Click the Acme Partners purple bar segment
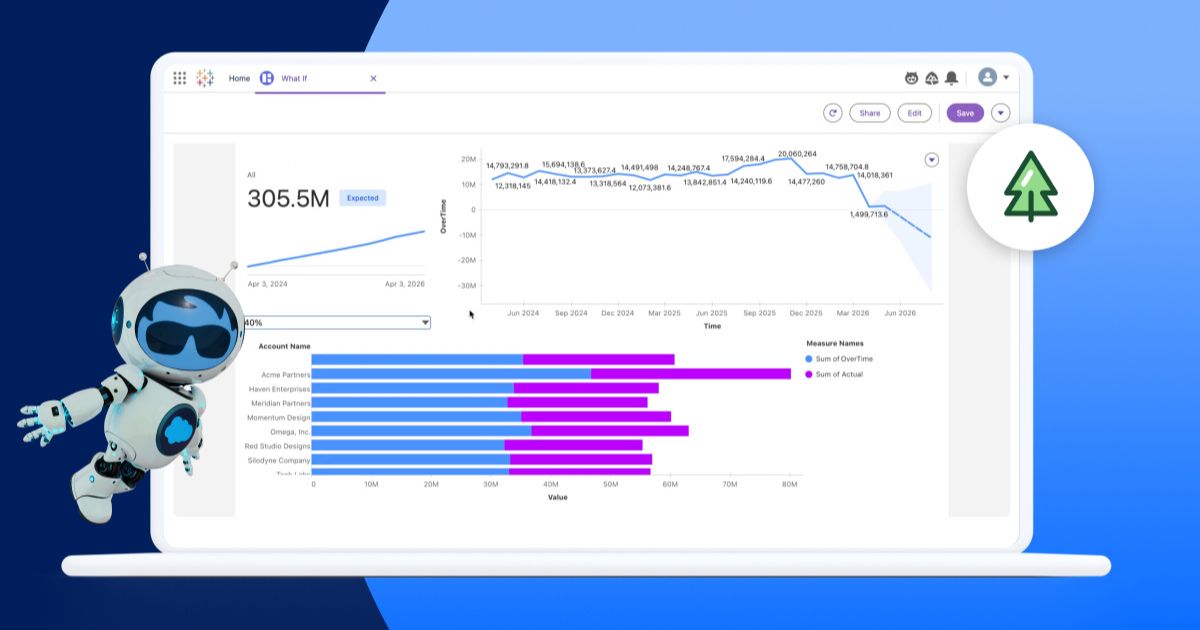Image resolution: width=1200 pixels, height=630 pixels. point(690,374)
